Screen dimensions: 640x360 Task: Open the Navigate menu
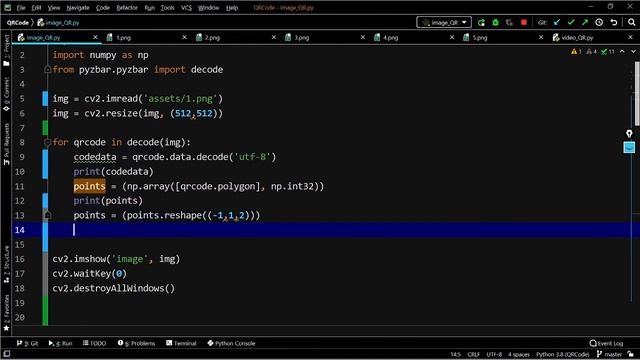pyautogui.click(x=78, y=8)
